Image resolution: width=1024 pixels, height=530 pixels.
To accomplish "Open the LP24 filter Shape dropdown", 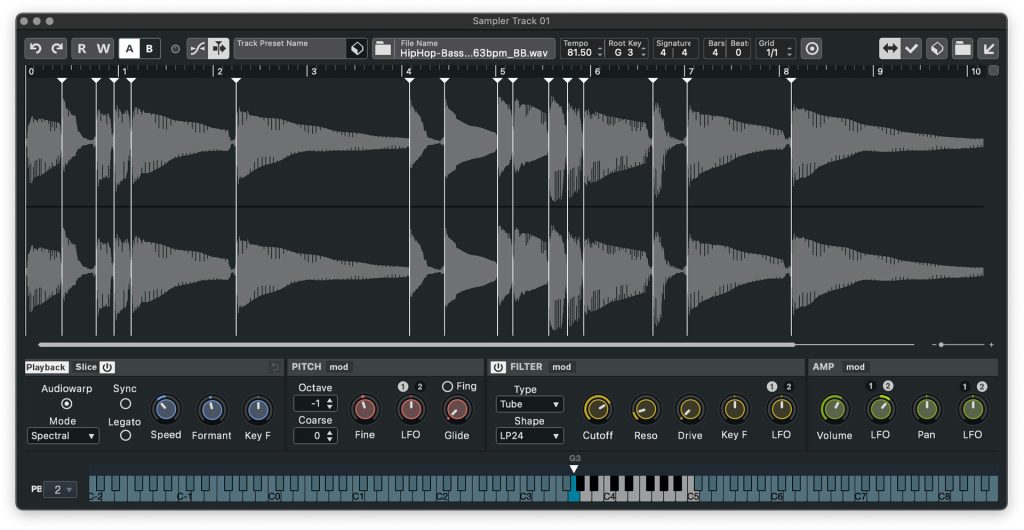I will click(x=529, y=436).
